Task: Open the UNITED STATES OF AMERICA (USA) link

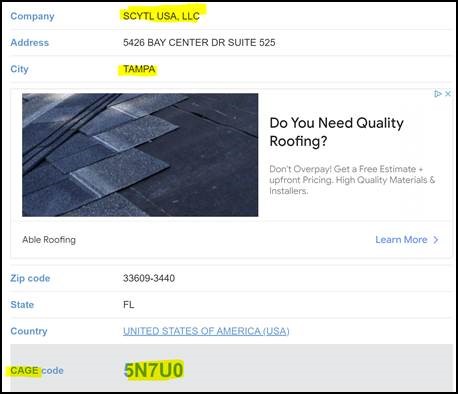Action: tap(206, 331)
